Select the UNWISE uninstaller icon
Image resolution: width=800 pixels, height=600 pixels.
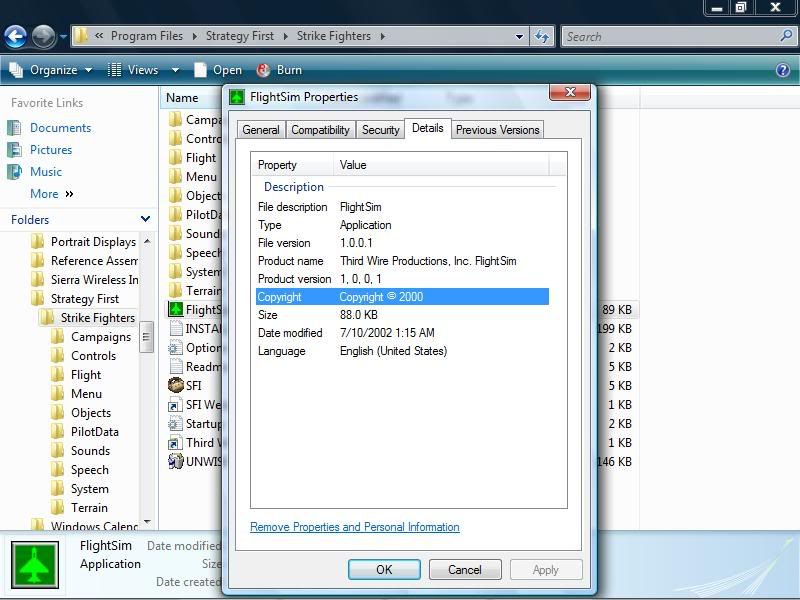[x=176, y=461]
